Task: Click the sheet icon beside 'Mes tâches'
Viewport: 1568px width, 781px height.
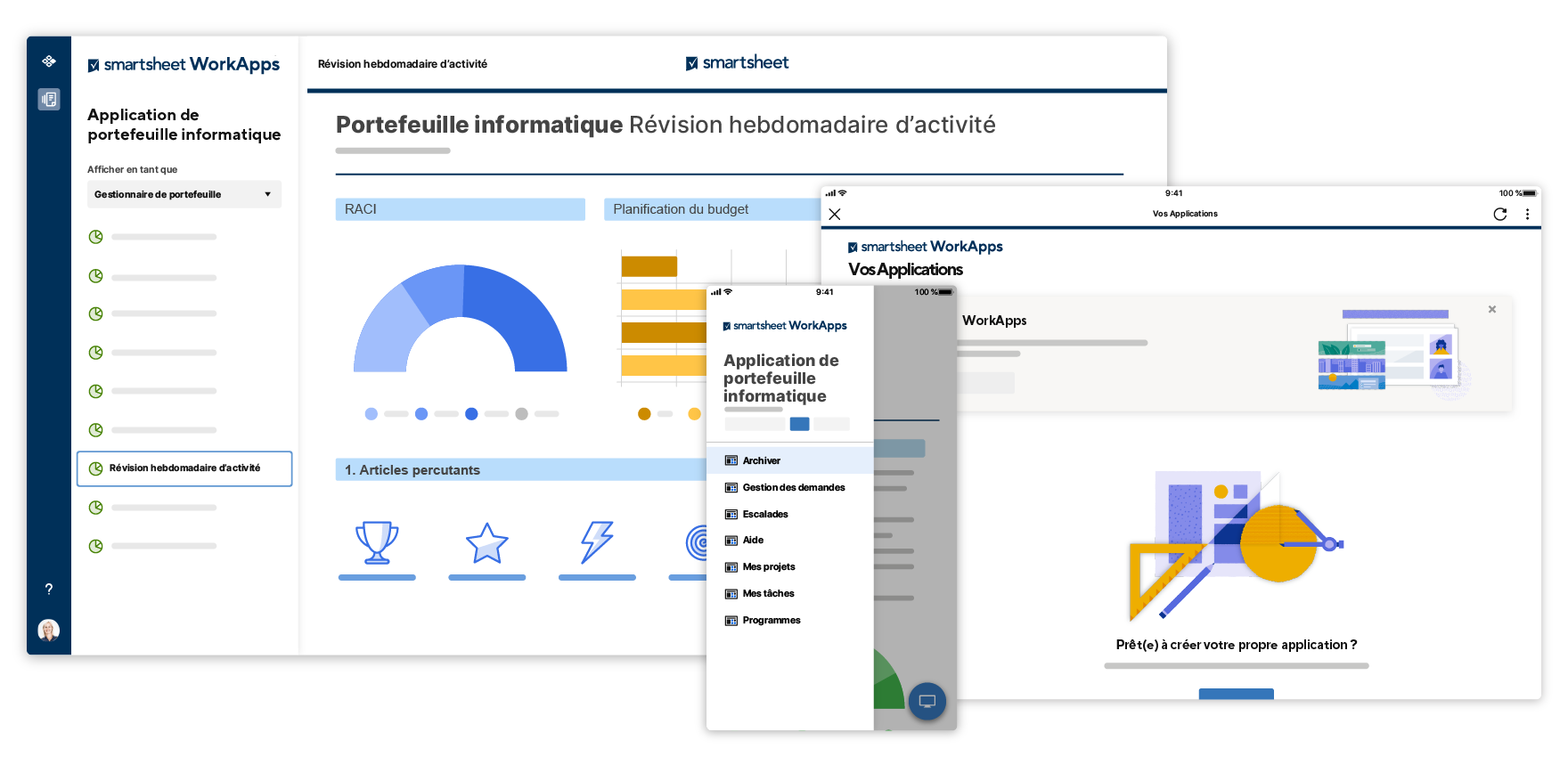Action: tap(731, 594)
